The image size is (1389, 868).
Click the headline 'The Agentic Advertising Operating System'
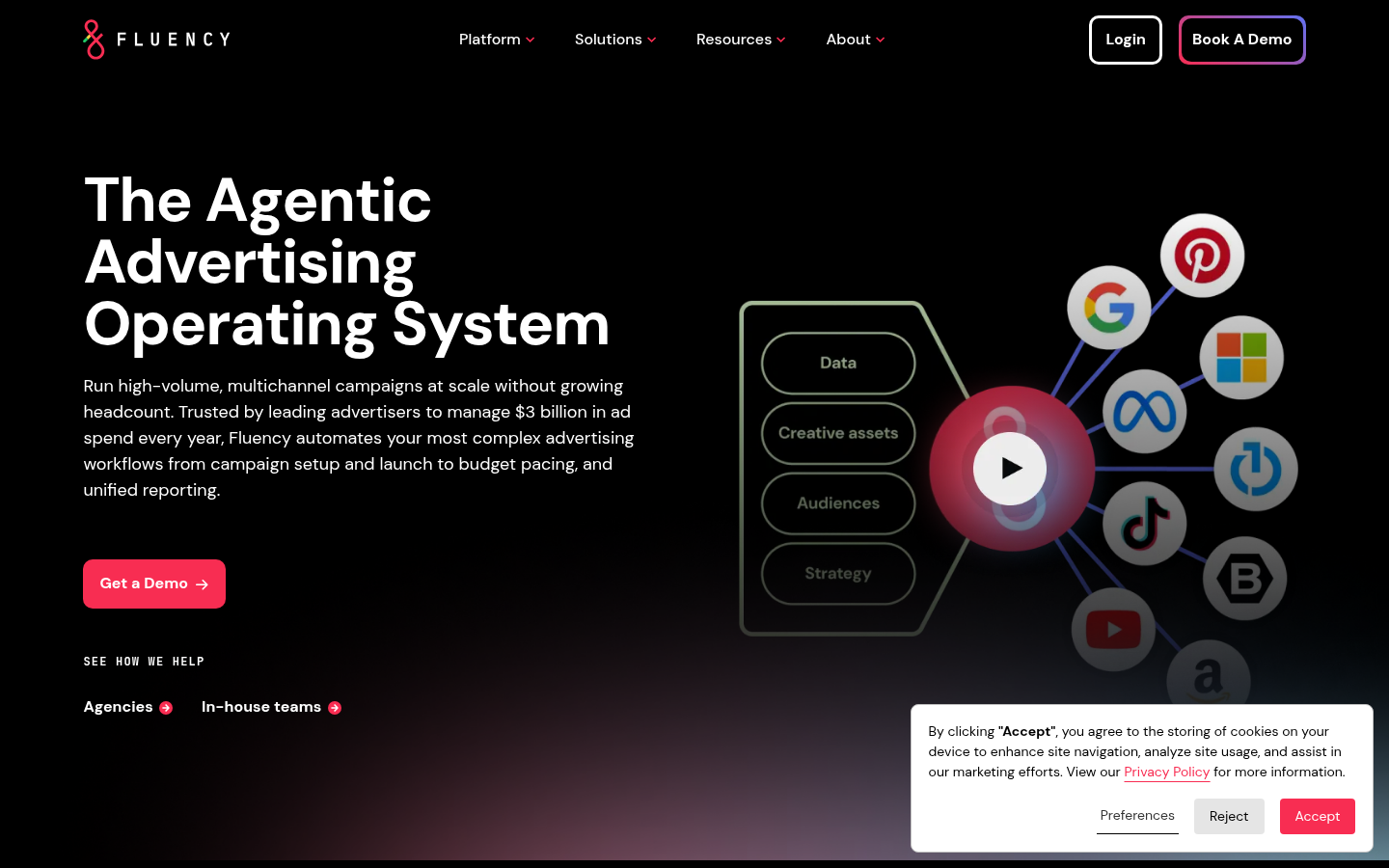coord(347,261)
